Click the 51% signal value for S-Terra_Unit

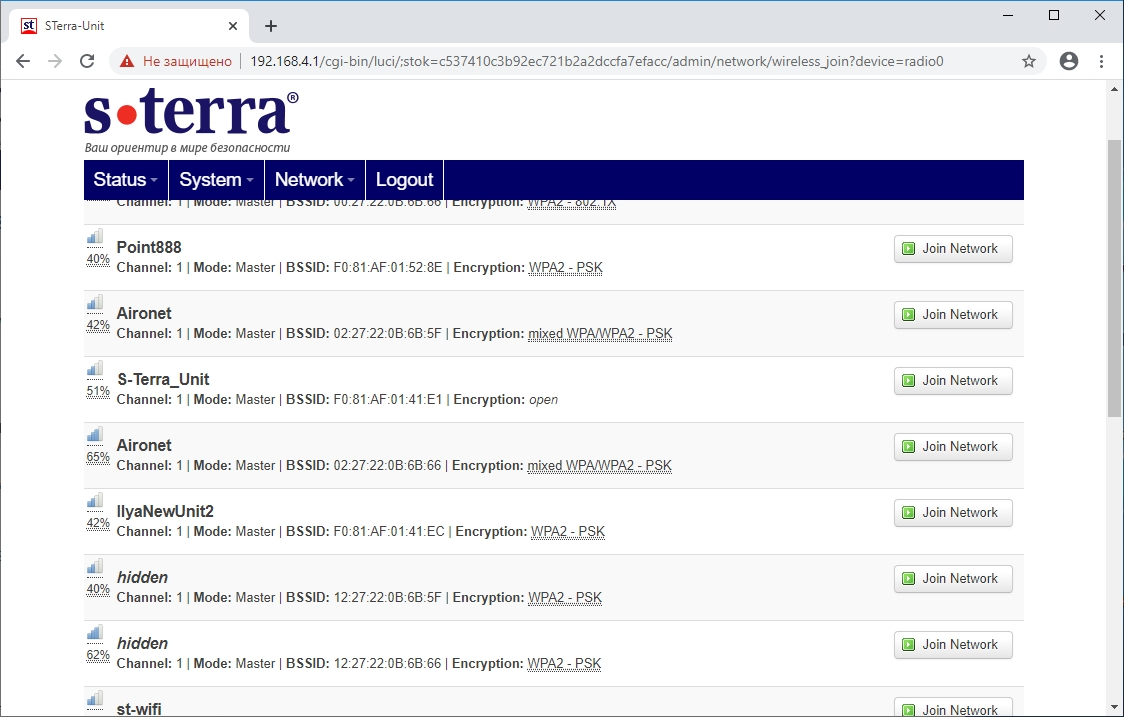(x=98, y=391)
